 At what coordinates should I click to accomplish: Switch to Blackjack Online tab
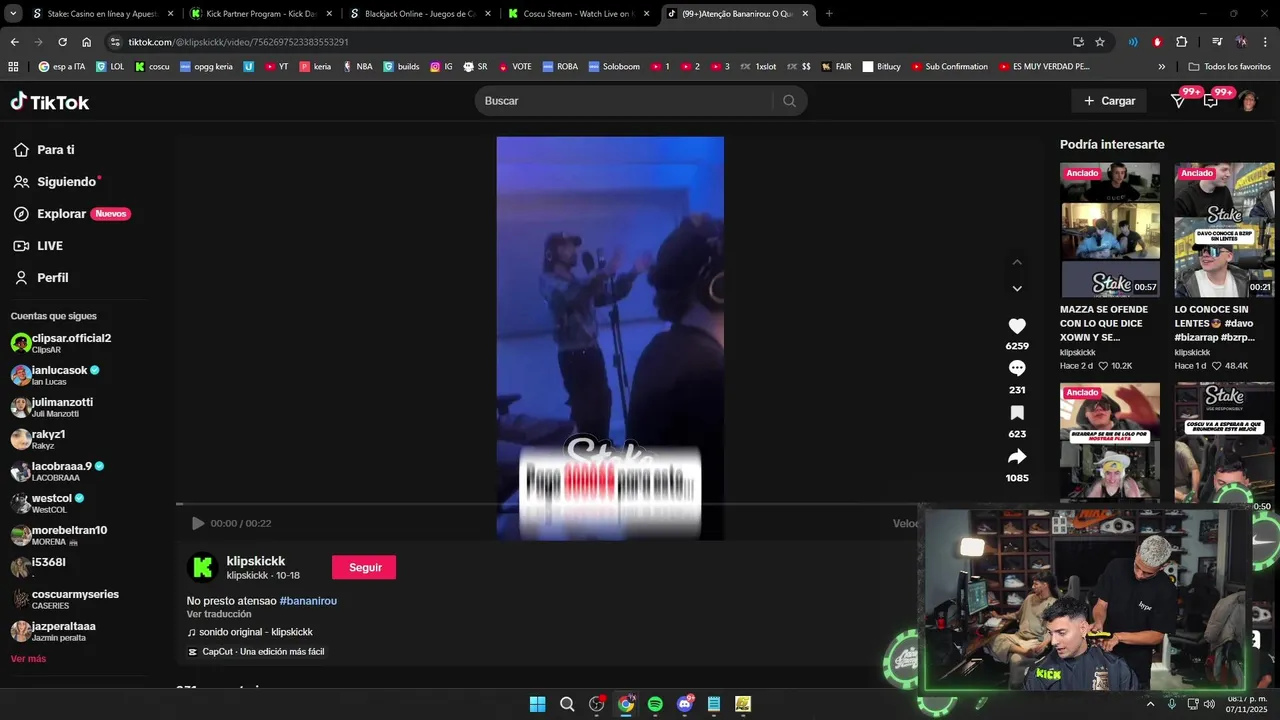pos(419,14)
